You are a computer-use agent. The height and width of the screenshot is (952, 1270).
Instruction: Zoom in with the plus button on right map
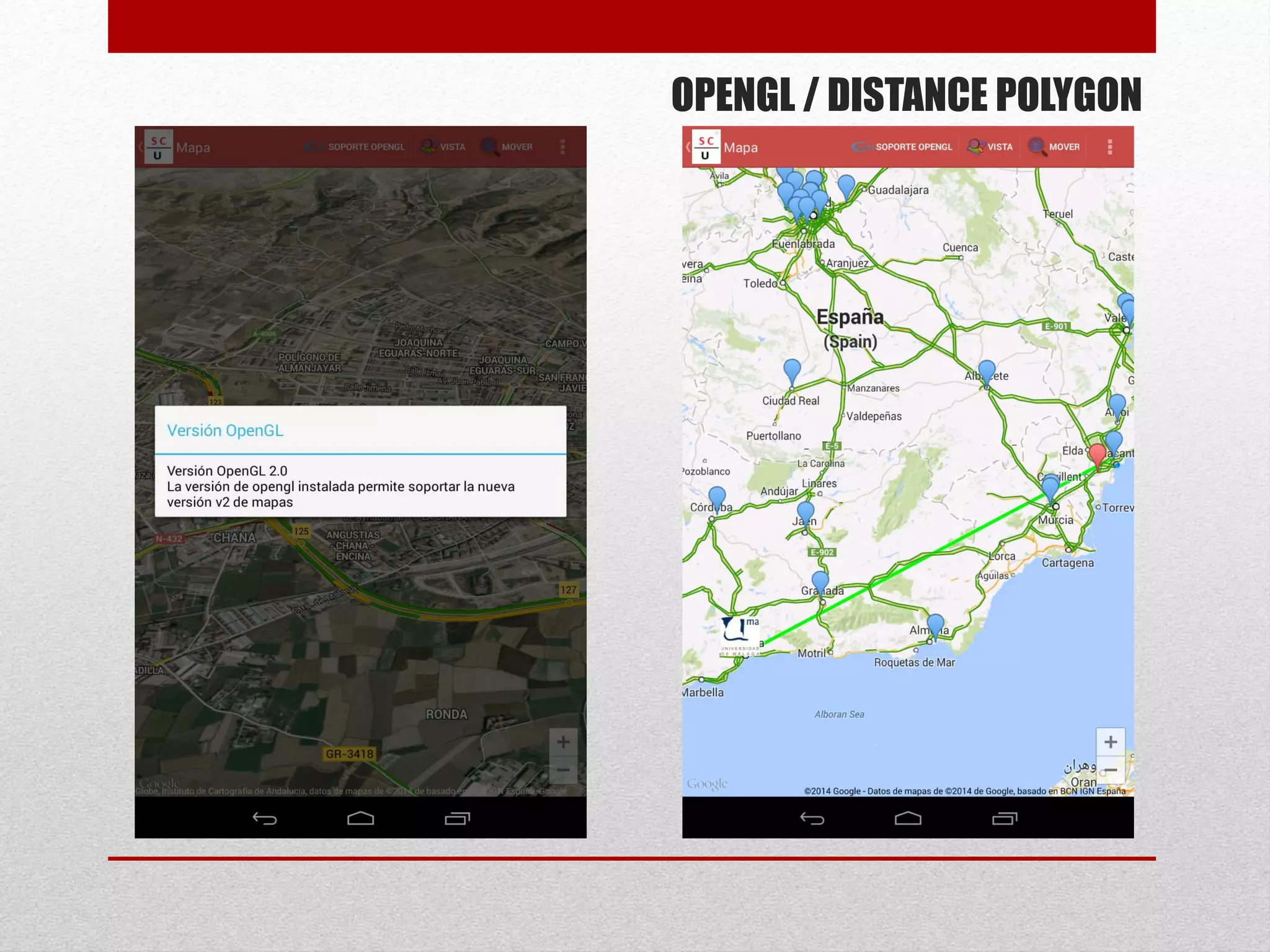click(x=1110, y=742)
